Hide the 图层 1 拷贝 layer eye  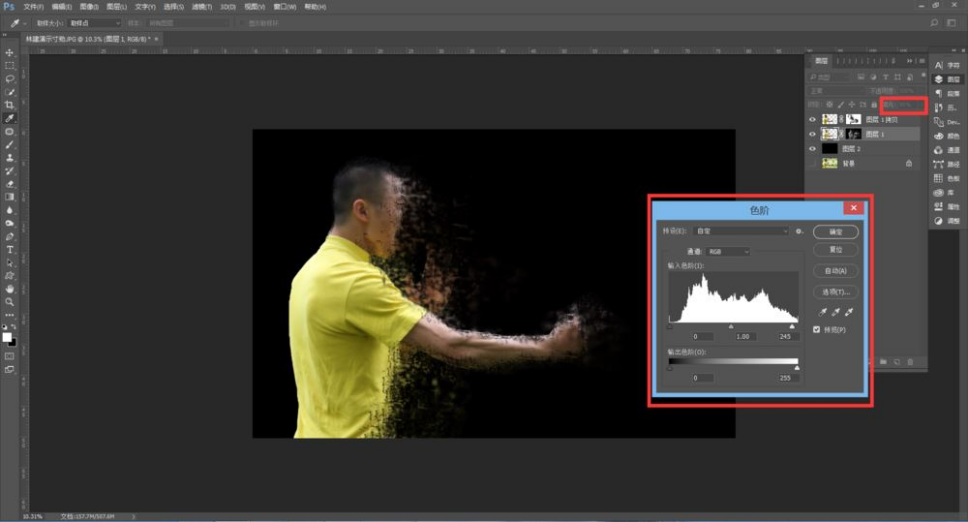point(812,119)
